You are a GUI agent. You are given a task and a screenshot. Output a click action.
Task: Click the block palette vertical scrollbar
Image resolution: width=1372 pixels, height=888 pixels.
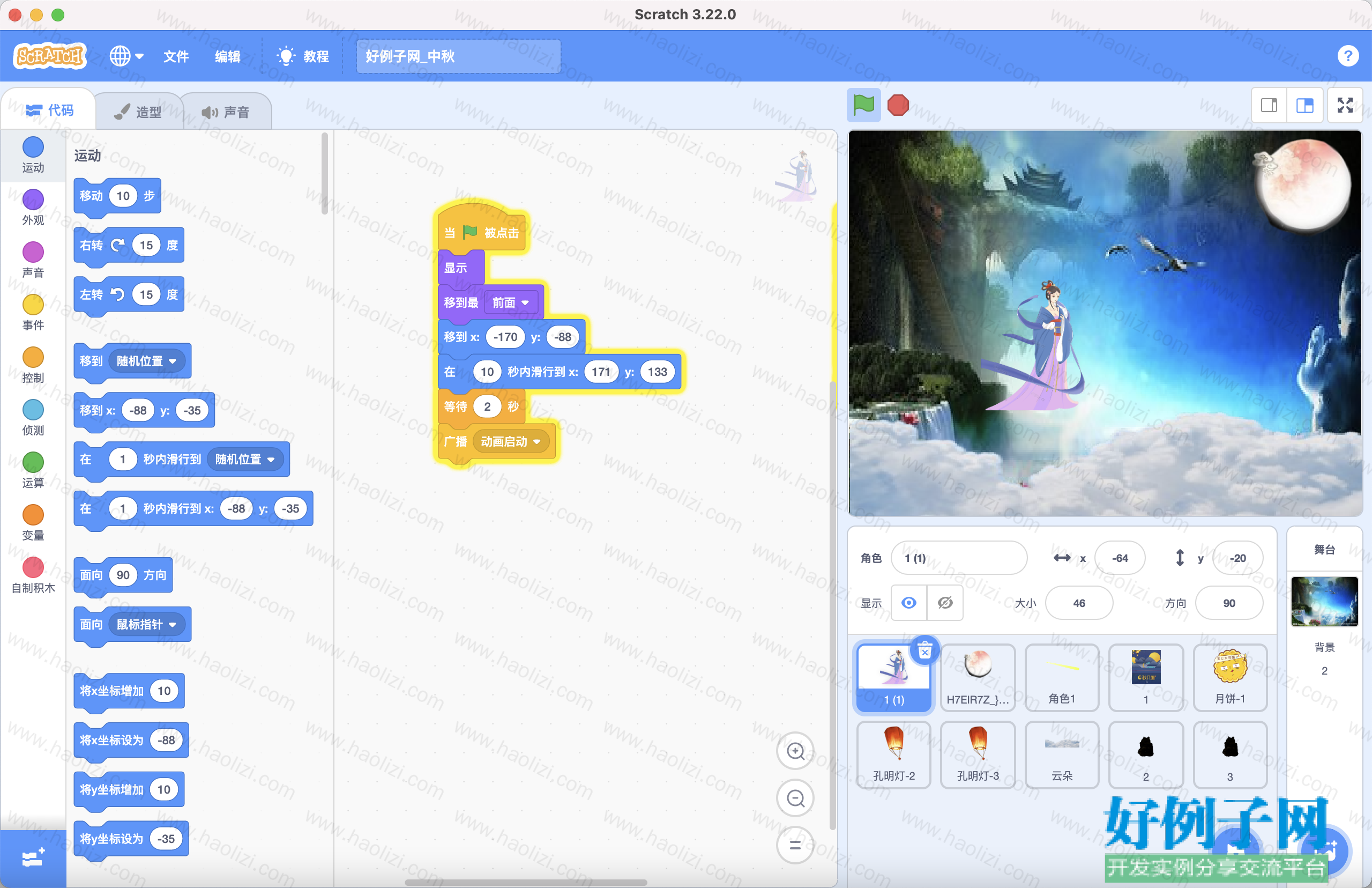point(324,173)
